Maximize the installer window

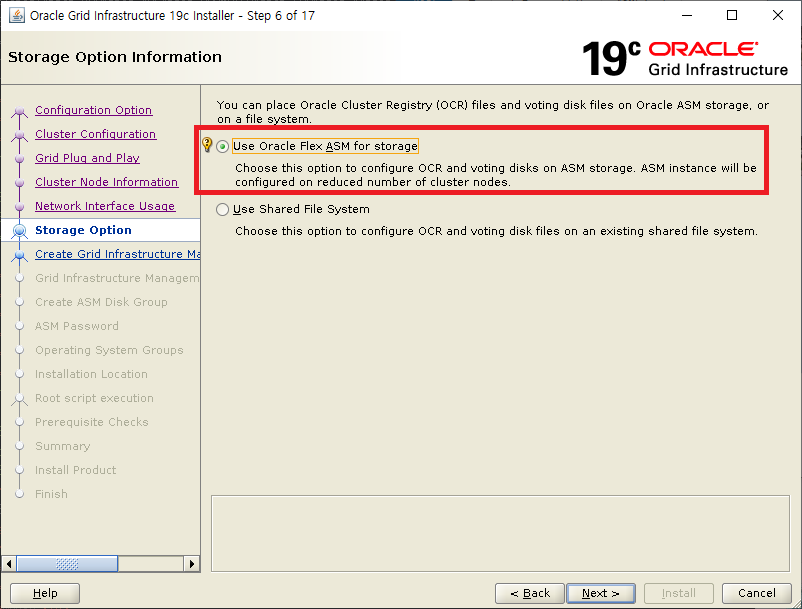(x=732, y=15)
